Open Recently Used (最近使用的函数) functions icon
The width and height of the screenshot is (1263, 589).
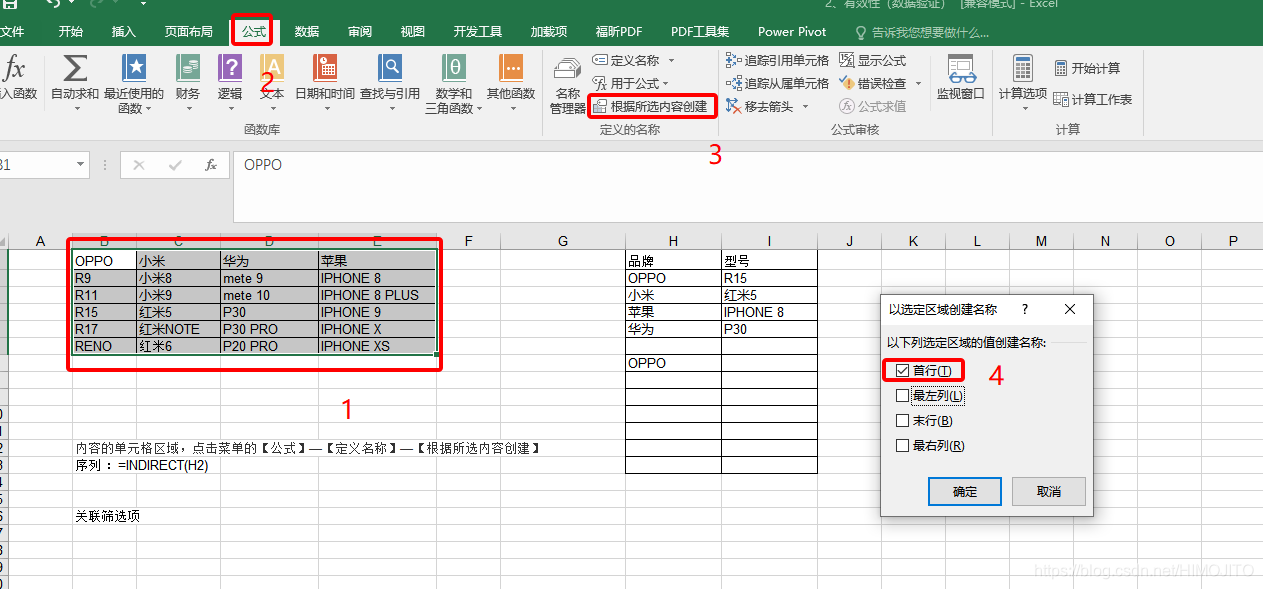pos(134,68)
